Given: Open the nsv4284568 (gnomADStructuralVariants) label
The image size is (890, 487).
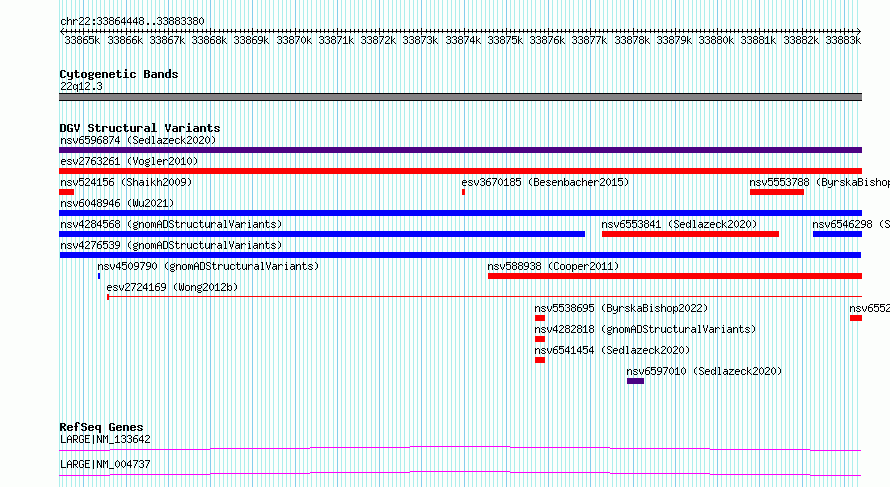Looking at the screenshot, I should pos(171,224).
